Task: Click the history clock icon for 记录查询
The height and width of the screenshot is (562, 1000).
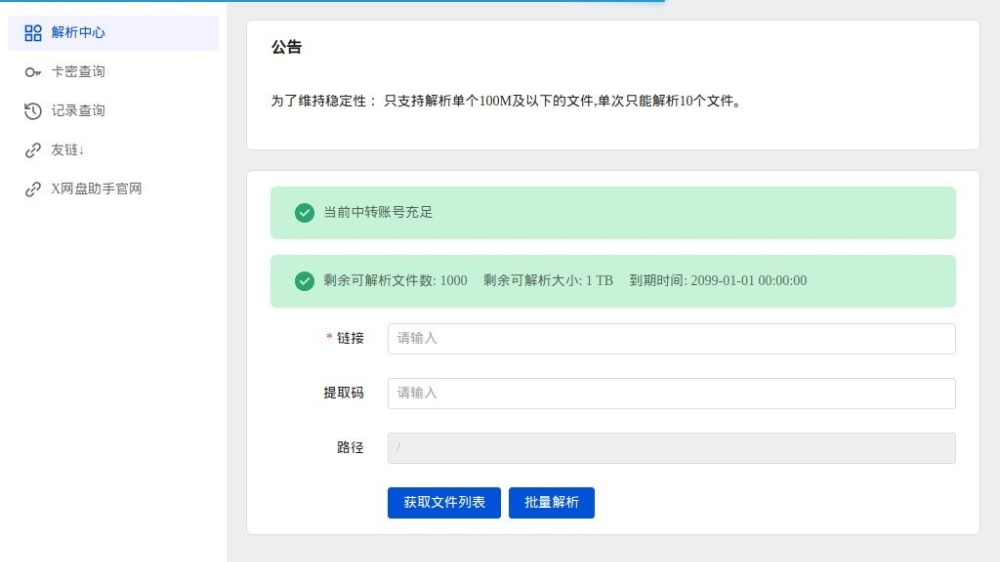Action: [33, 111]
